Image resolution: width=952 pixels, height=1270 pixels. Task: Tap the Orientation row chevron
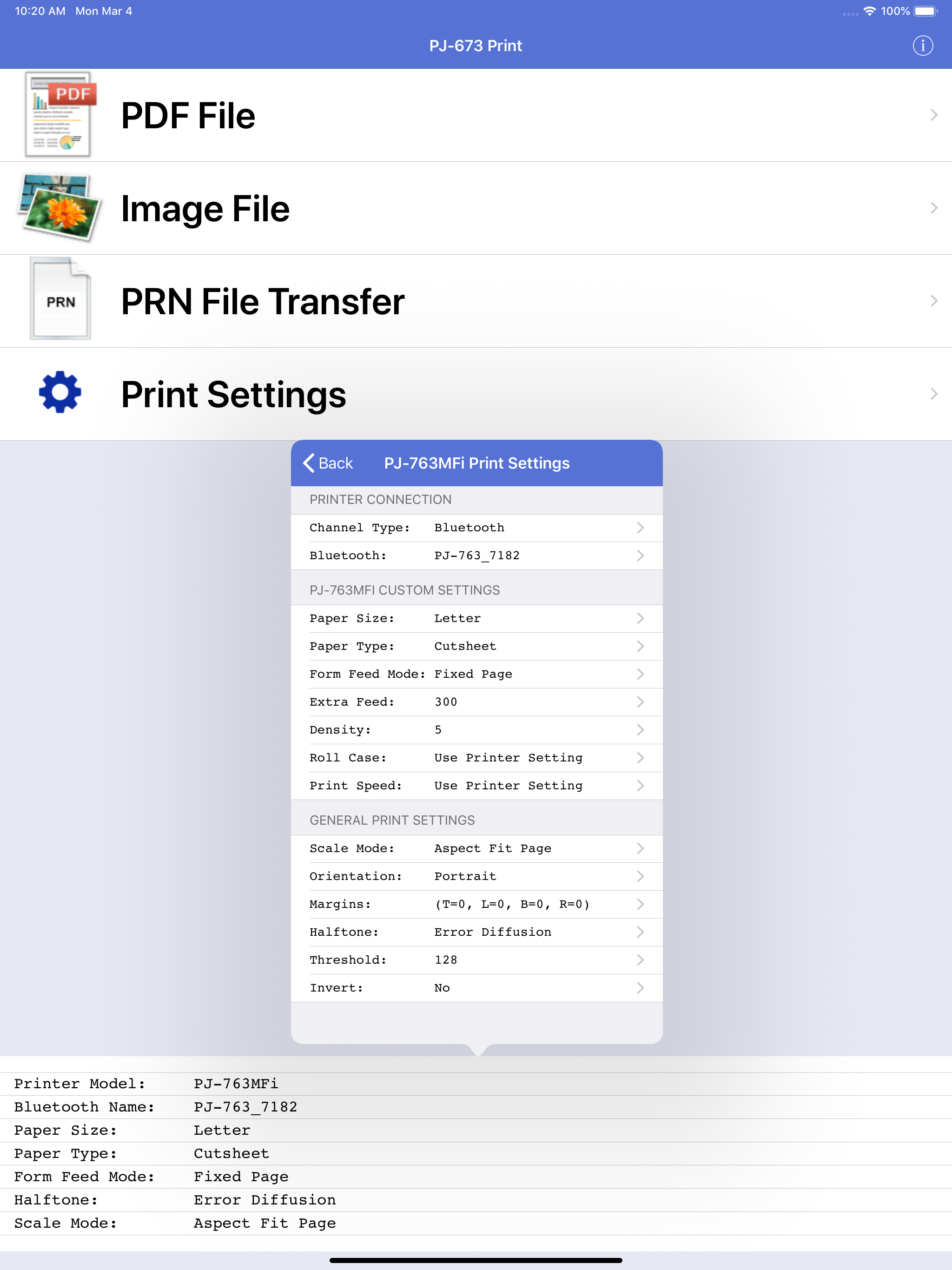point(640,877)
